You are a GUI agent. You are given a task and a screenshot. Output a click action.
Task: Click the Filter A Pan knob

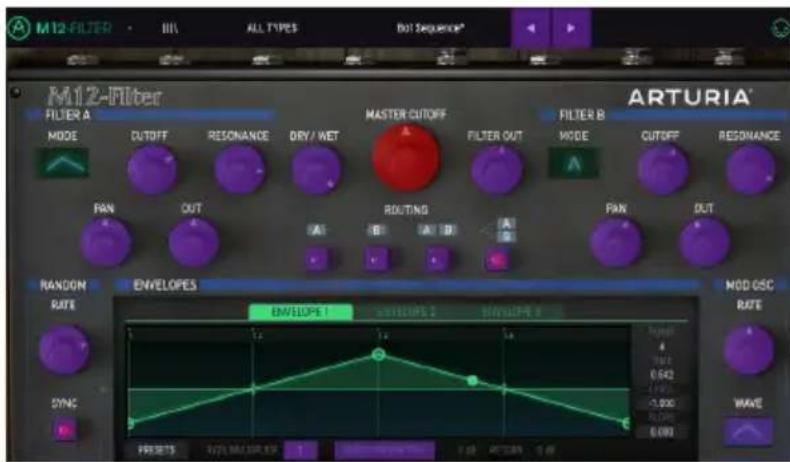pyautogui.click(x=106, y=242)
